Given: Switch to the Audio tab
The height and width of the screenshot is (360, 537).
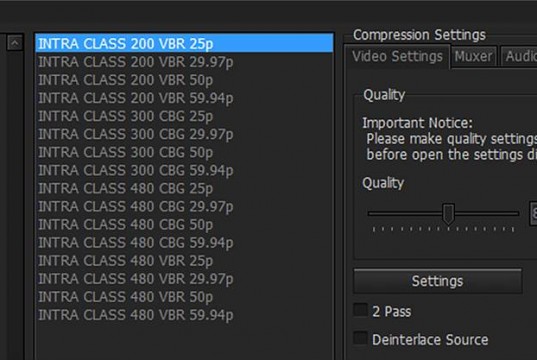Looking at the screenshot, I should (520, 56).
